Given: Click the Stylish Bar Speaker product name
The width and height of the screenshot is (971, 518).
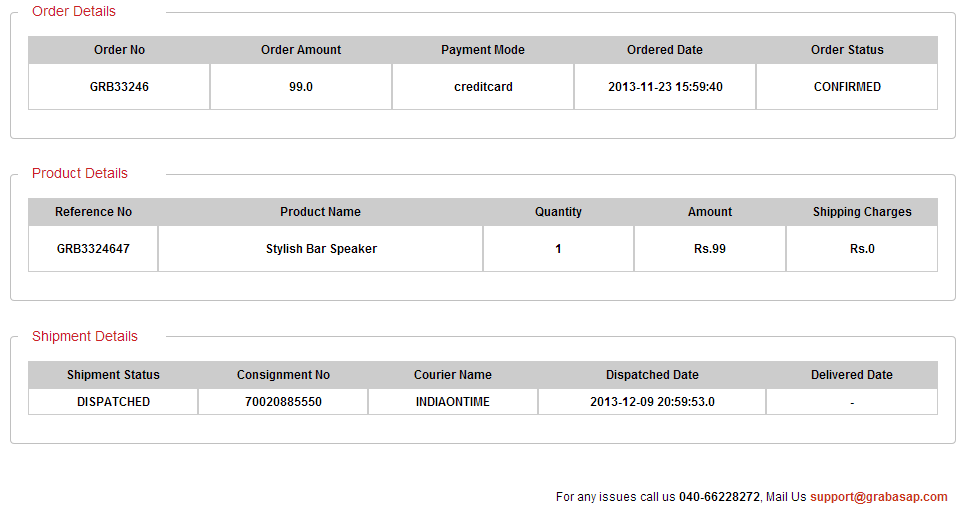Looking at the screenshot, I should coord(321,248).
